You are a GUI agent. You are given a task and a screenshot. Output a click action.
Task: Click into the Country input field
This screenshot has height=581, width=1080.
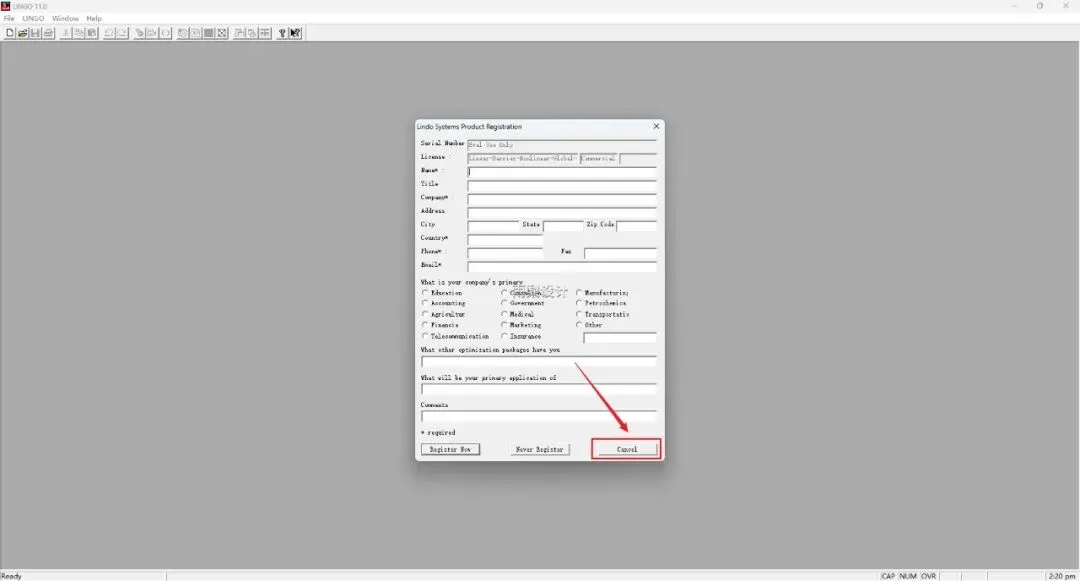tap(506, 239)
